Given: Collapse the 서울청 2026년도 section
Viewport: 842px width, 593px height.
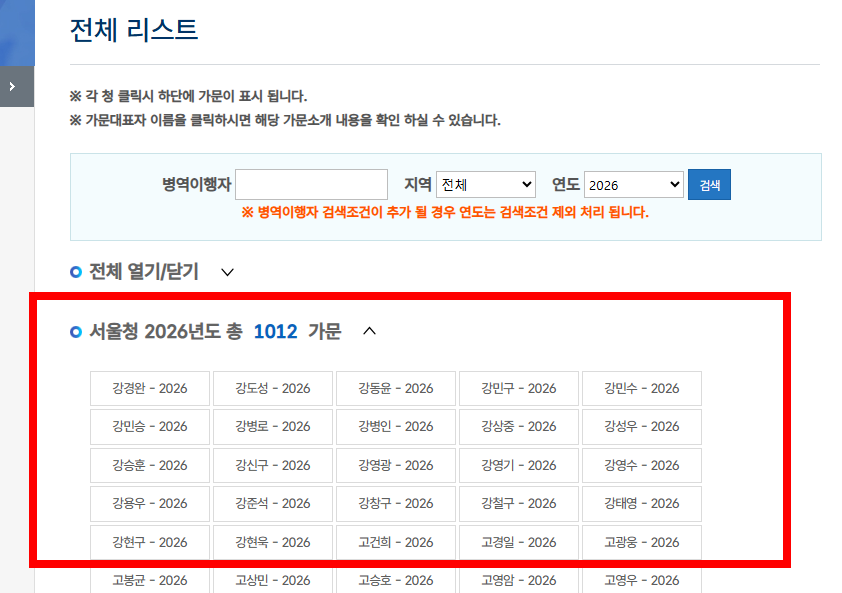Looking at the screenshot, I should pos(369,331).
